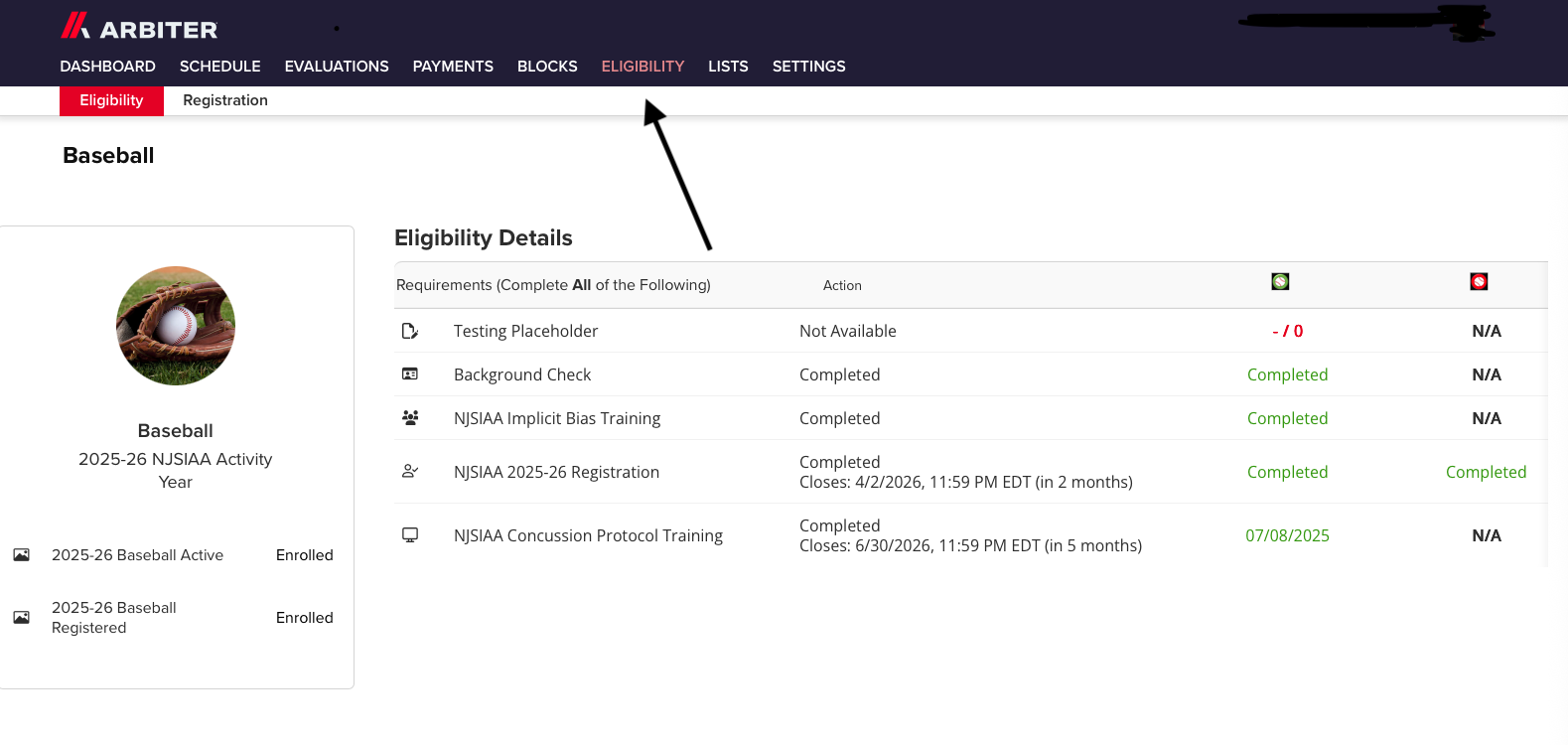Viewport: 1568px width, 745px height.
Task: Open the Background Check requirement
Action: pyautogui.click(x=522, y=374)
